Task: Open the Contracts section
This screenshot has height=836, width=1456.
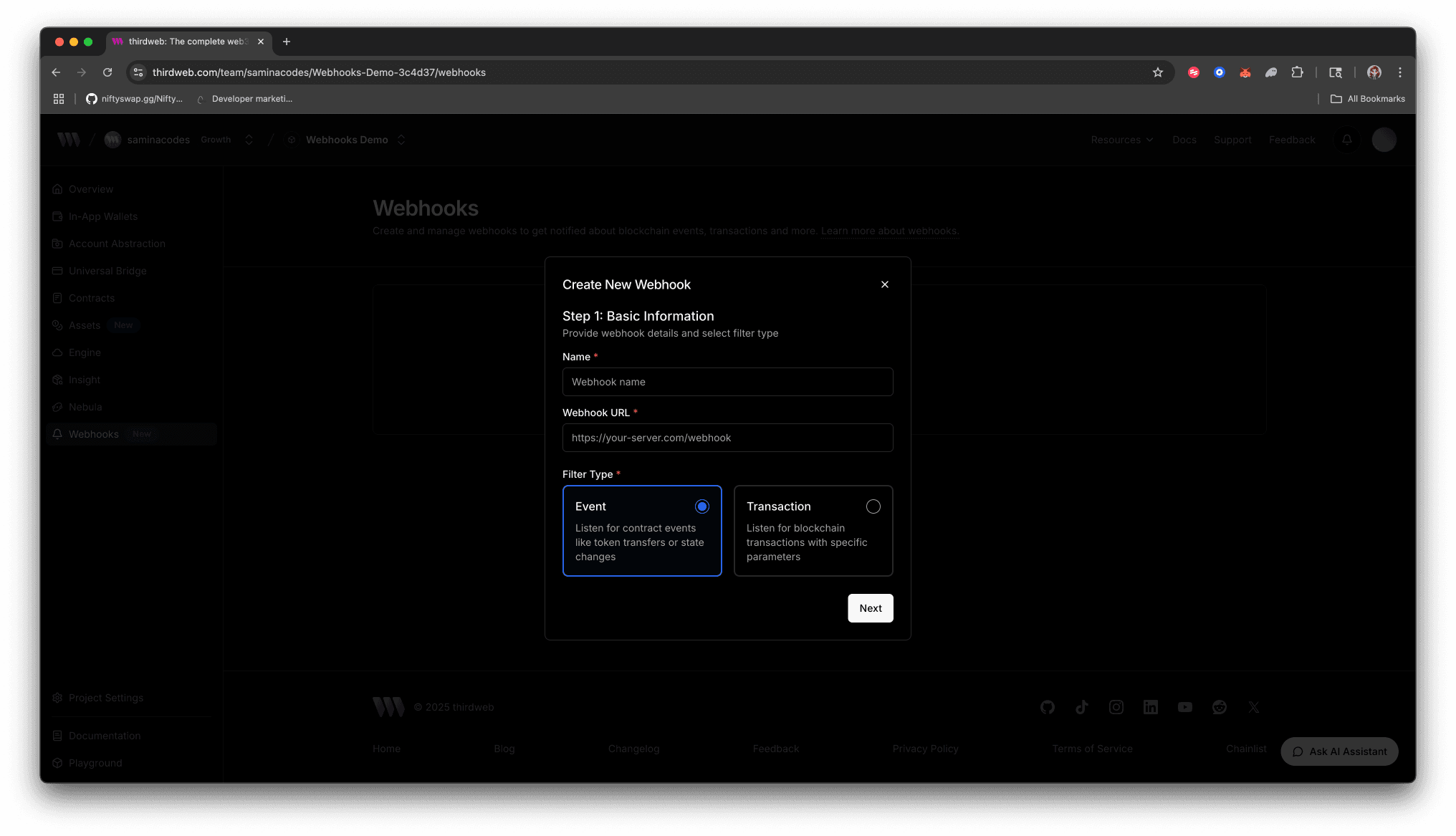Action: [91, 298]
